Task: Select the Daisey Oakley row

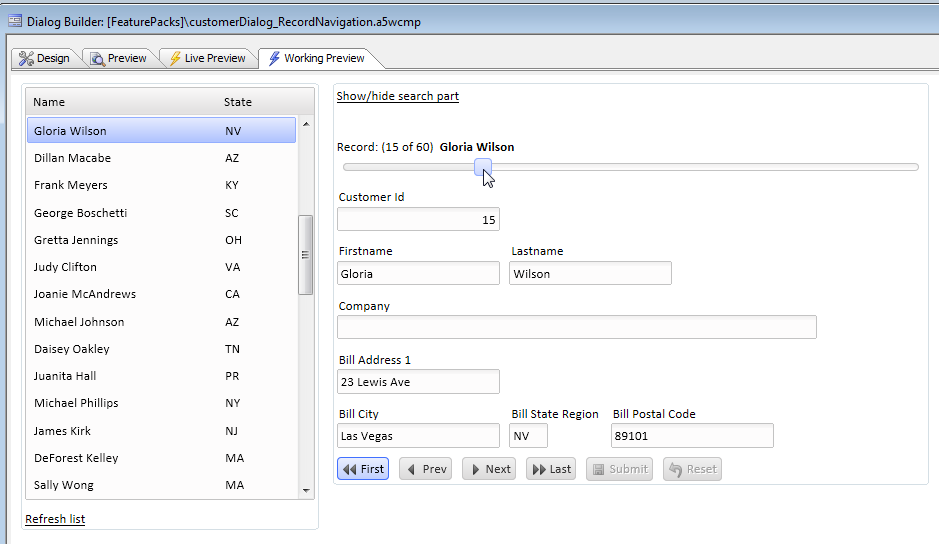Action: 162,349
